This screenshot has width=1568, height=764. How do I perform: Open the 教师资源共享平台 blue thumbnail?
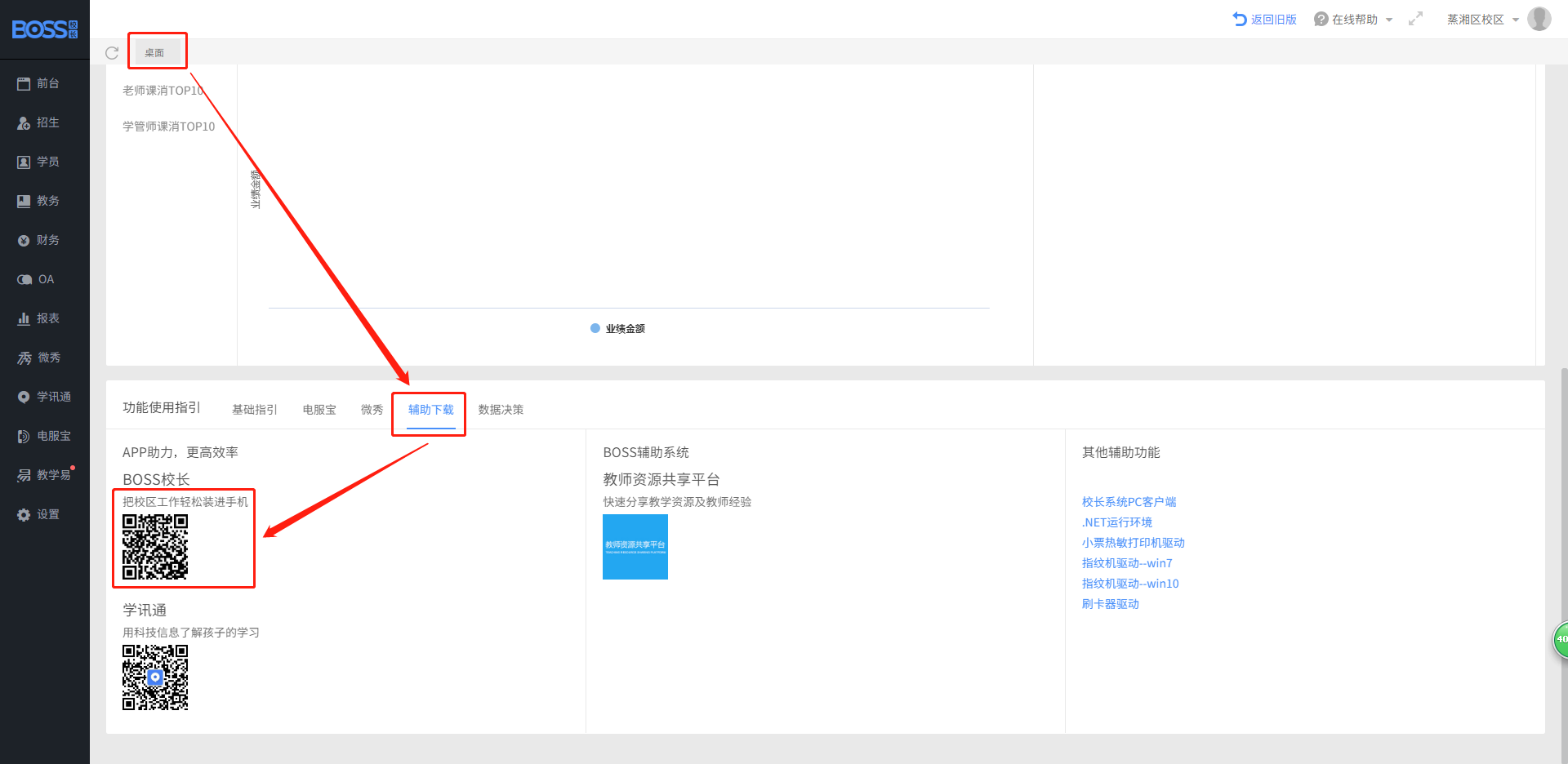click(x=635, y=547)
